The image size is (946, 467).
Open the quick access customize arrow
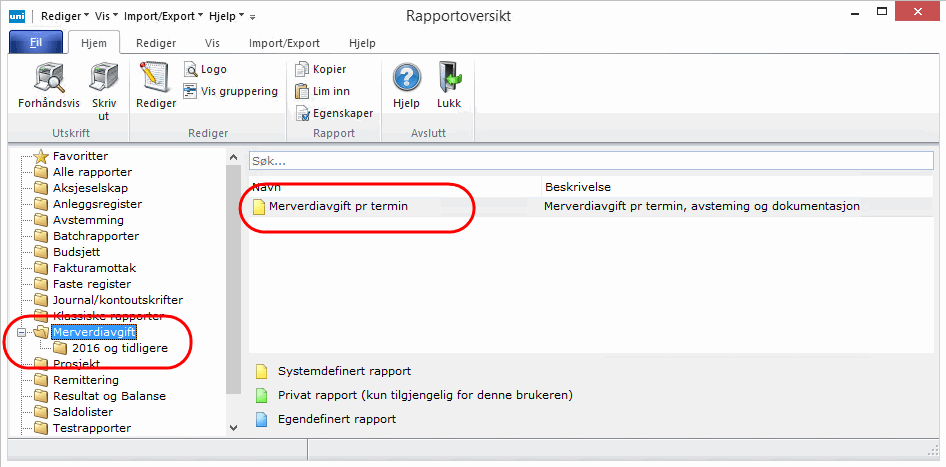click(253, 17)
